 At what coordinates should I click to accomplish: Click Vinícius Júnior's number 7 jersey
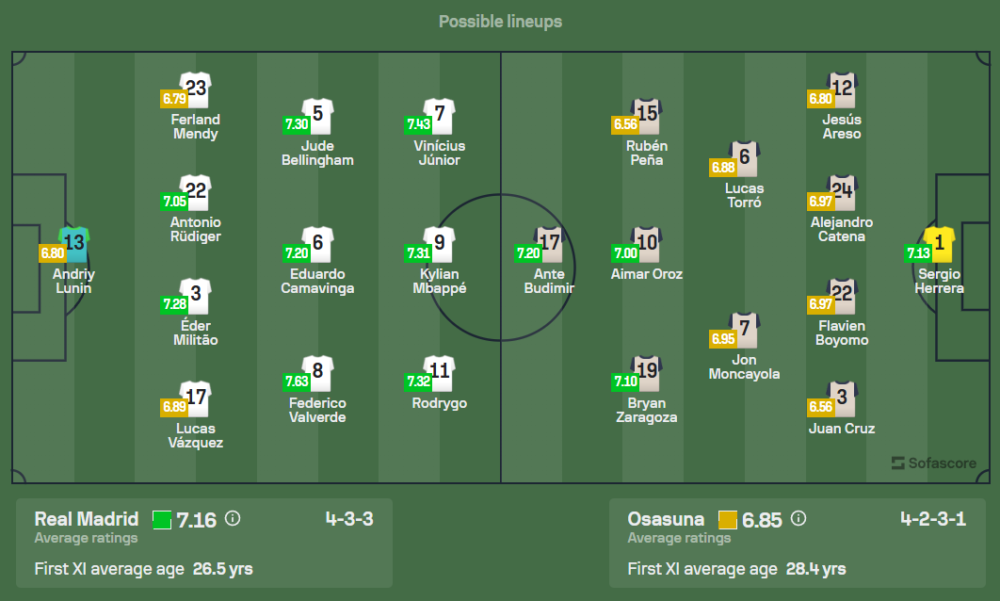click(x=439, y=114)
